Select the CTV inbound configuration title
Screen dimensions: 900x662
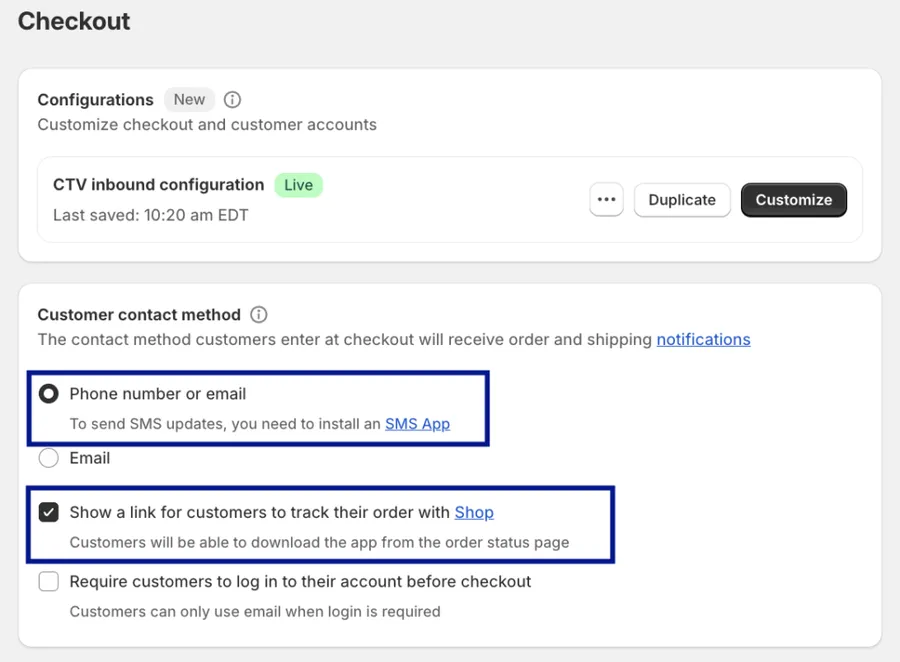[157, 185]
